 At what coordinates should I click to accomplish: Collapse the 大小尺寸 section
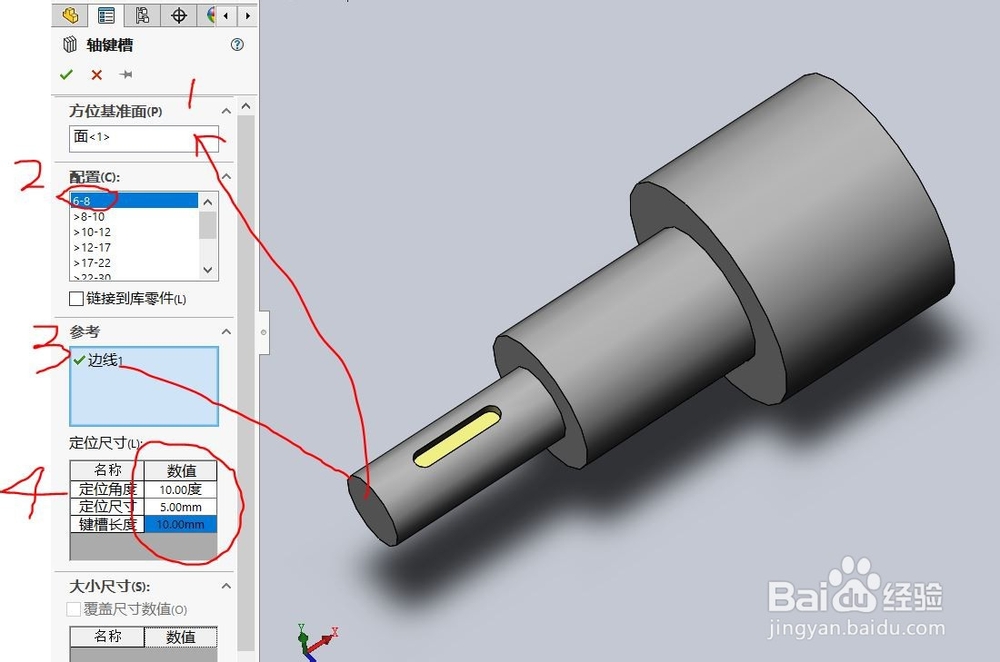226,586
